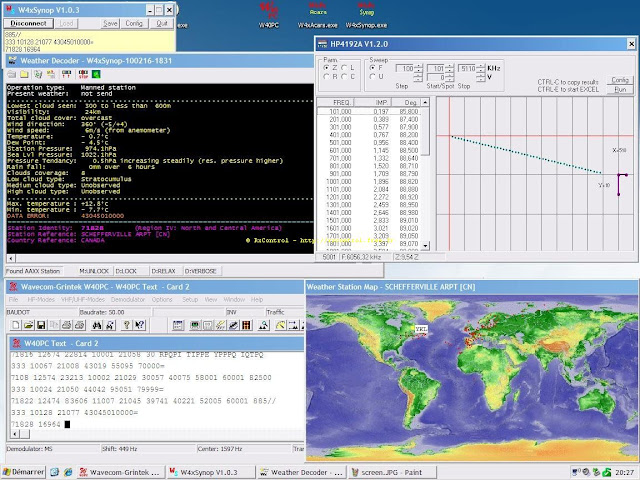The height and width of the screenshot is (480, 640).
Task: Open the Options menu in W40PC
Action: pos(162,300)
